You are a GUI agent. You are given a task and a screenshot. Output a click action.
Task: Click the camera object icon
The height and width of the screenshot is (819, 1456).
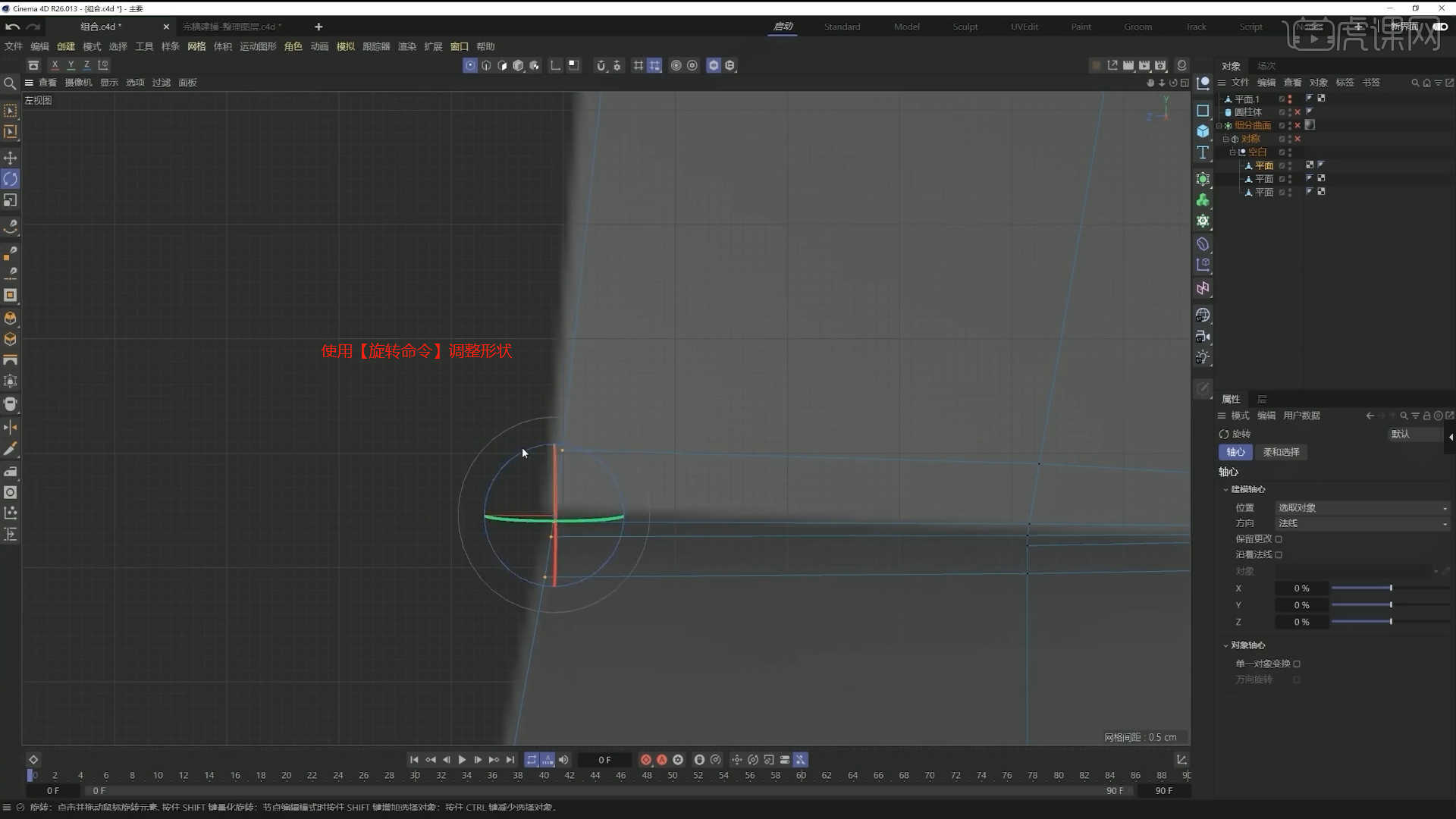(x=1203, y=336)
